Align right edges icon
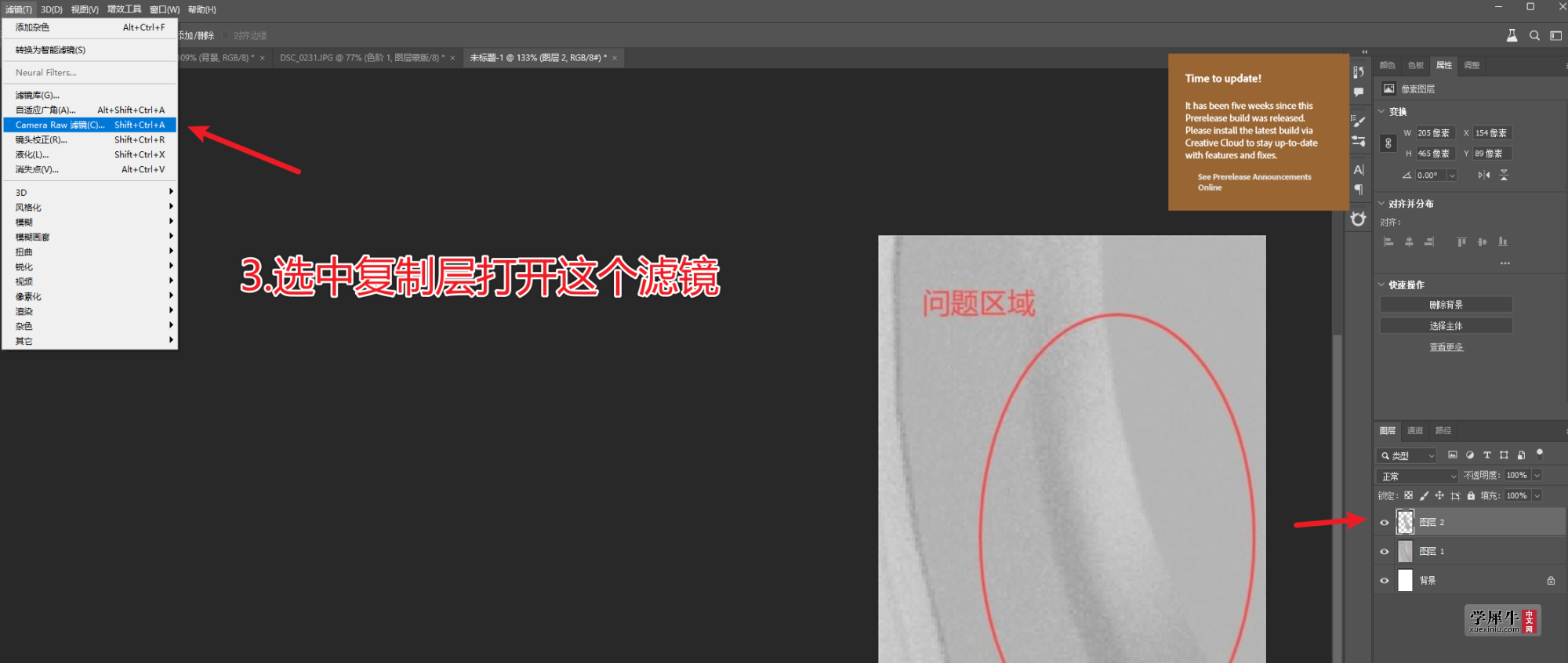 point(1429,242)
